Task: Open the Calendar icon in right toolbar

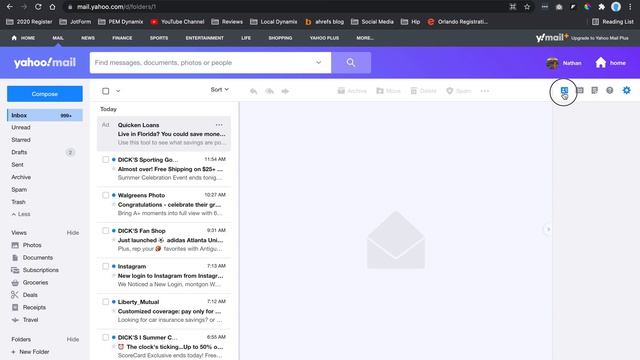Action: [x=580, y=90]
